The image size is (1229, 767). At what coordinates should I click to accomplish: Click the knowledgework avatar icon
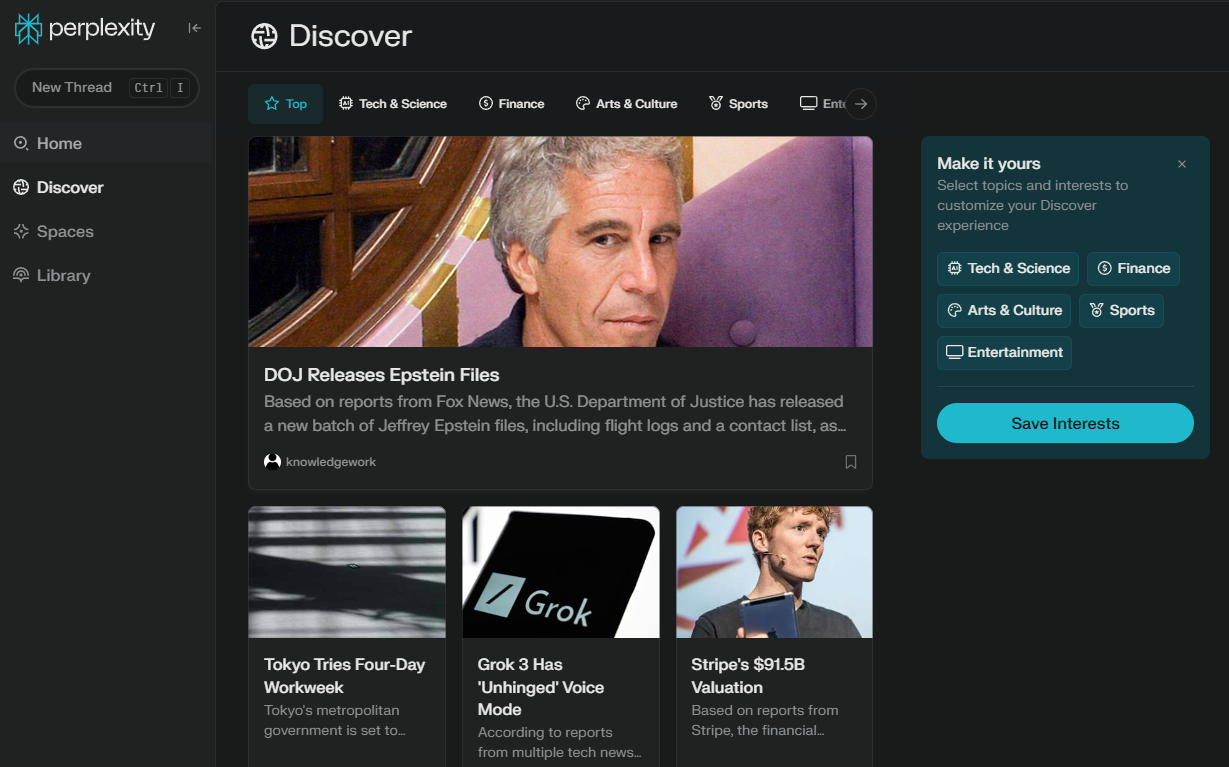(x=272, y=462)
